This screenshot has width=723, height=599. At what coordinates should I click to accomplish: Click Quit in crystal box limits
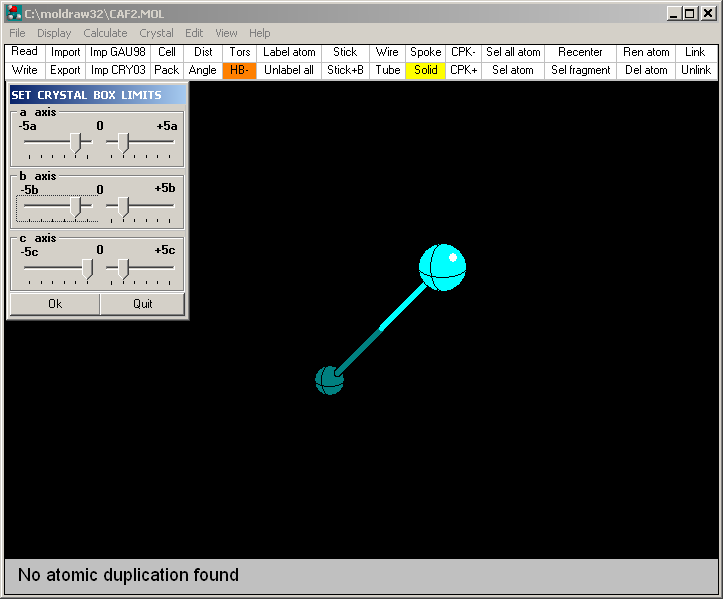pos(142,304)
